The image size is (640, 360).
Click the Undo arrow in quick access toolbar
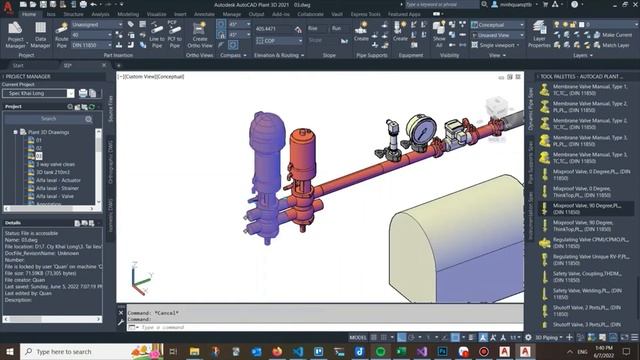point(93,4)
